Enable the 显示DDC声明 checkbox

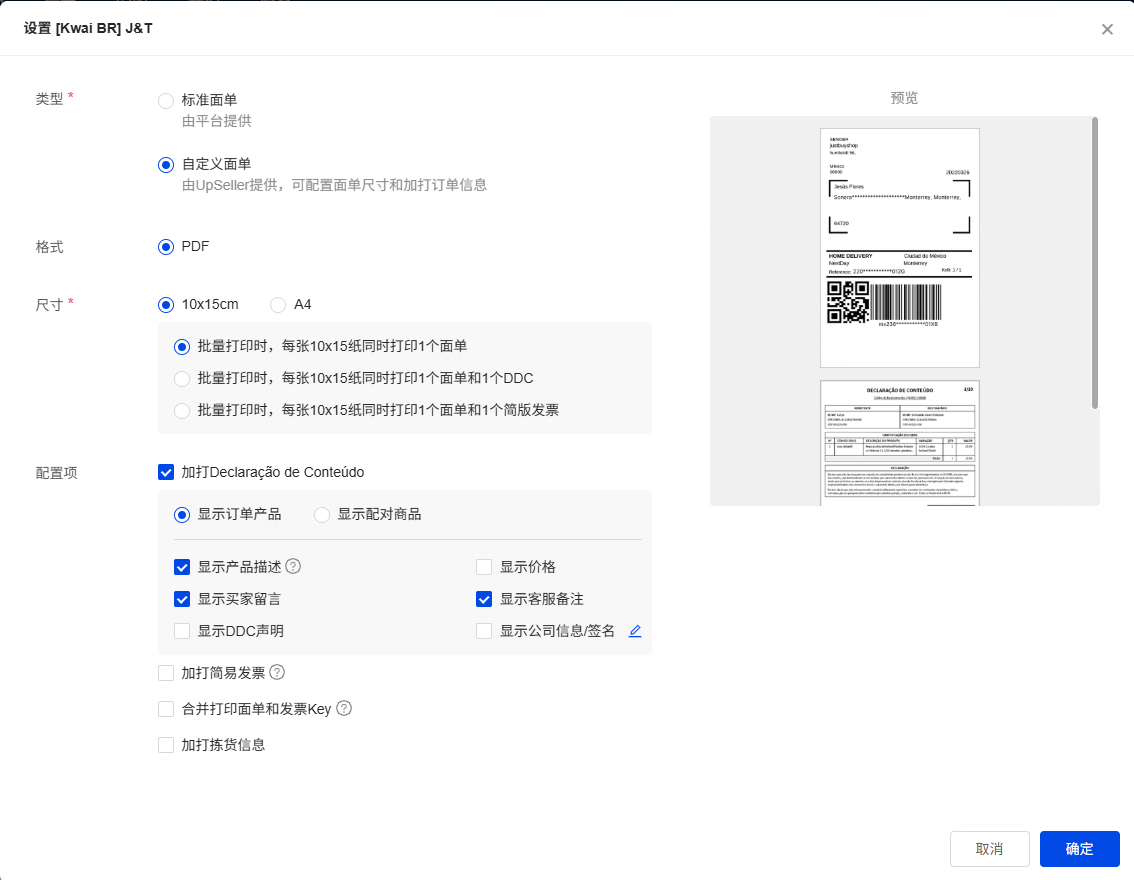click(182, 631)
